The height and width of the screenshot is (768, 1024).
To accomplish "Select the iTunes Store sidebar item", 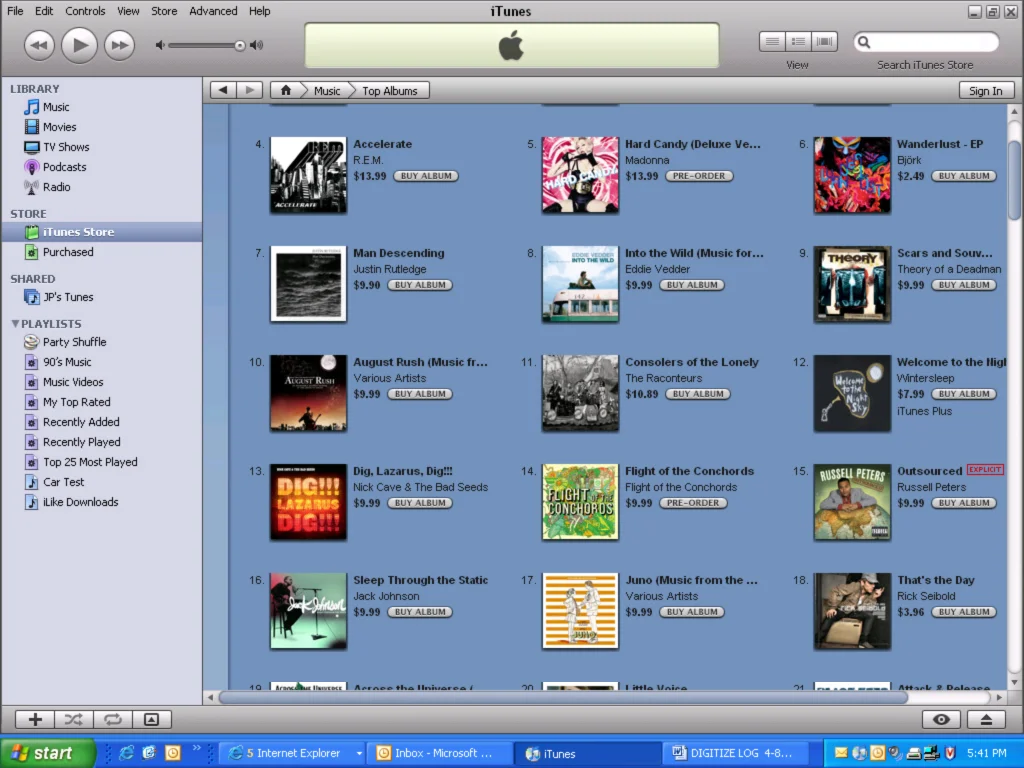I will coord(101,232).
